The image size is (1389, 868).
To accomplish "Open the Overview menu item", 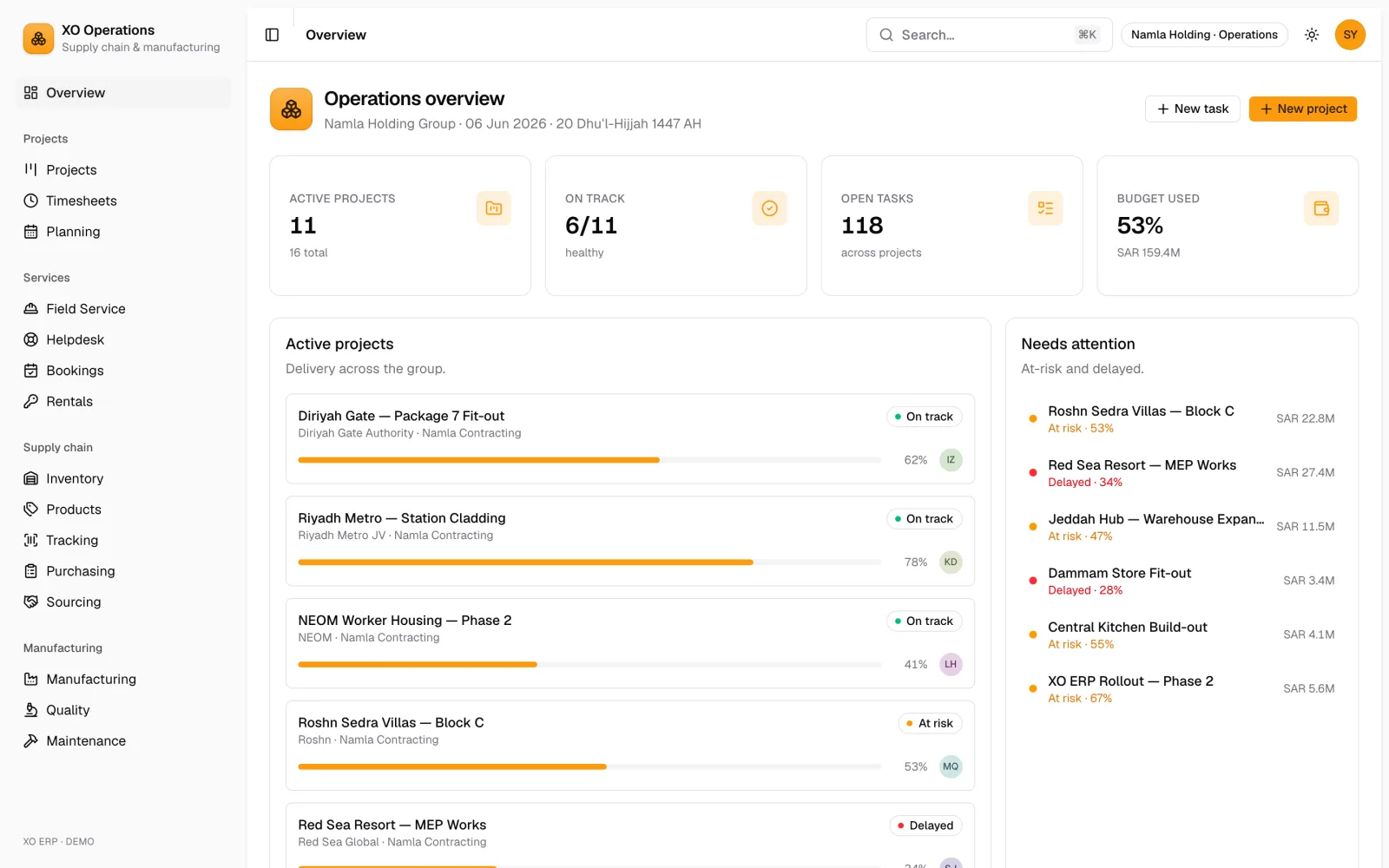I will (x=123, y=93).
